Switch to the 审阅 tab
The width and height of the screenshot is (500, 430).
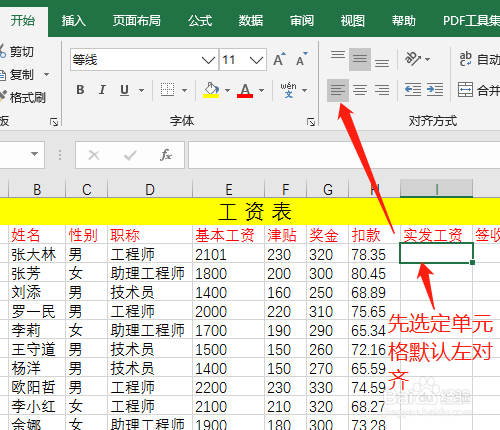(302, 21)
